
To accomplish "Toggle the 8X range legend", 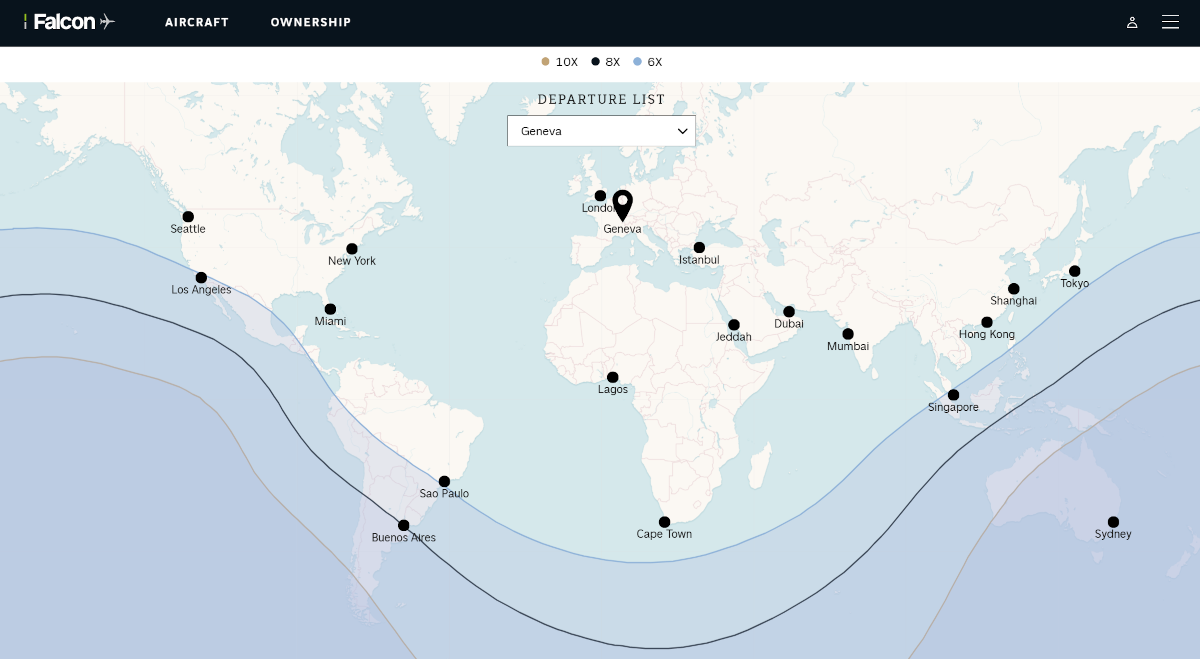I will [x=606, y=62].
